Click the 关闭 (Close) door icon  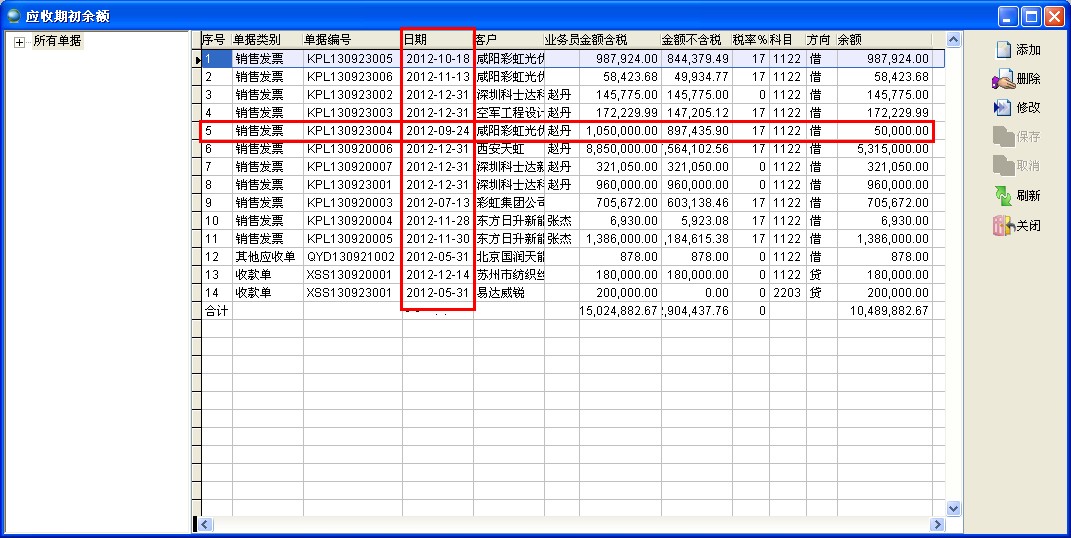tap(1003, 226)
